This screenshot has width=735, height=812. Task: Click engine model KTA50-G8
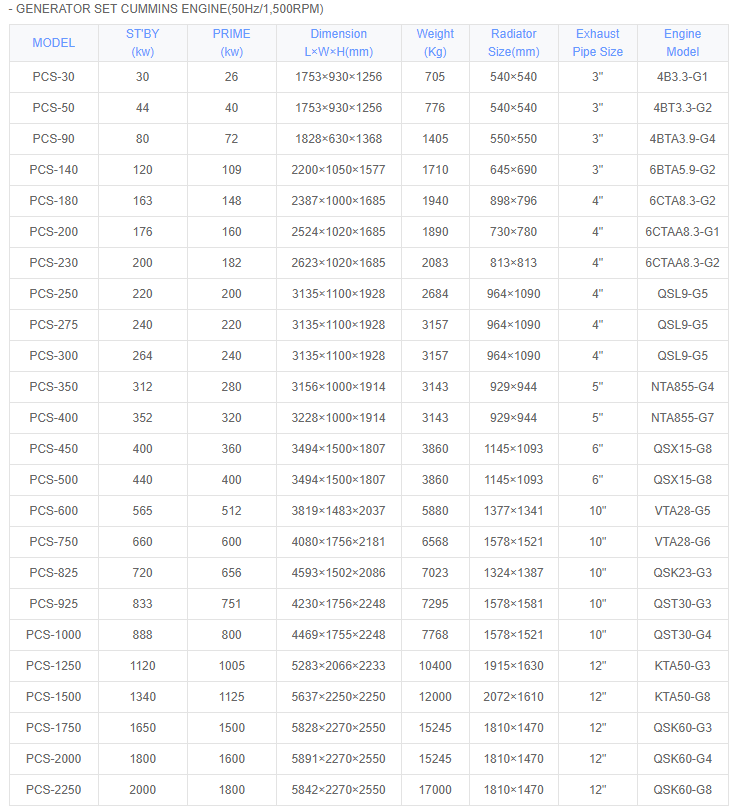[x=683, y=697]
